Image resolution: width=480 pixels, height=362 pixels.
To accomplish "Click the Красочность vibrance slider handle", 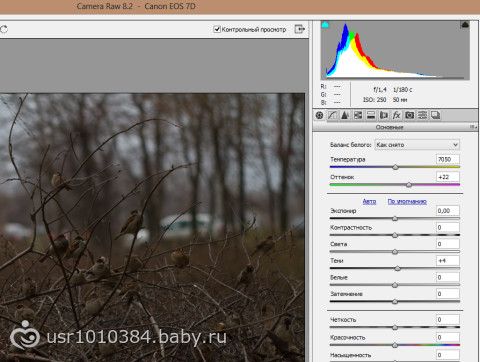I will click(x=395, y=345).
